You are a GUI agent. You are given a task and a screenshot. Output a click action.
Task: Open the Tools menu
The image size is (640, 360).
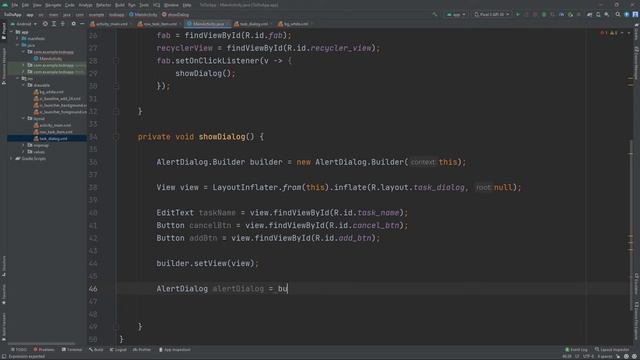[x=144, y=5]
